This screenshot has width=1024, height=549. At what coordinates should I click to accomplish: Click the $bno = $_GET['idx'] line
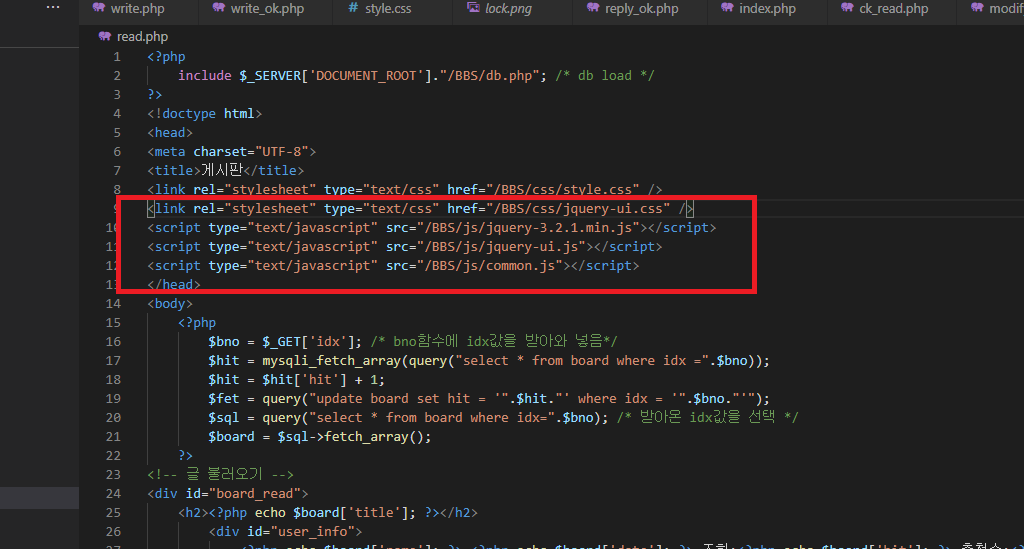coord(413,341)
